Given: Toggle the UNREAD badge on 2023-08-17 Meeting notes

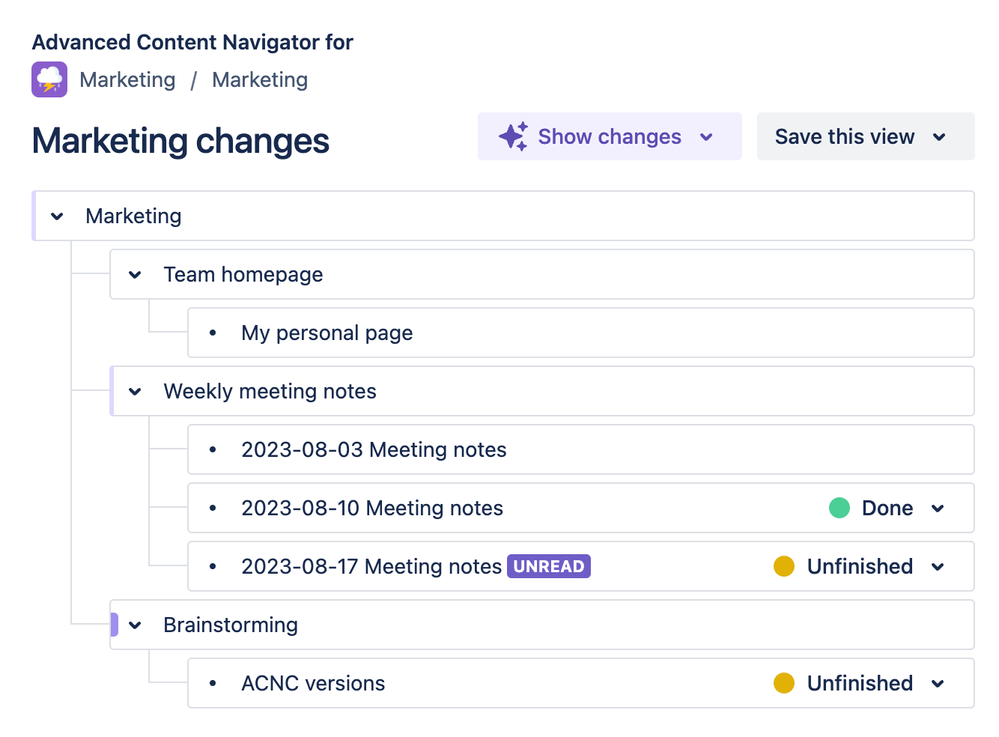Looking at the screenshot, I should [x=548, y=566].
